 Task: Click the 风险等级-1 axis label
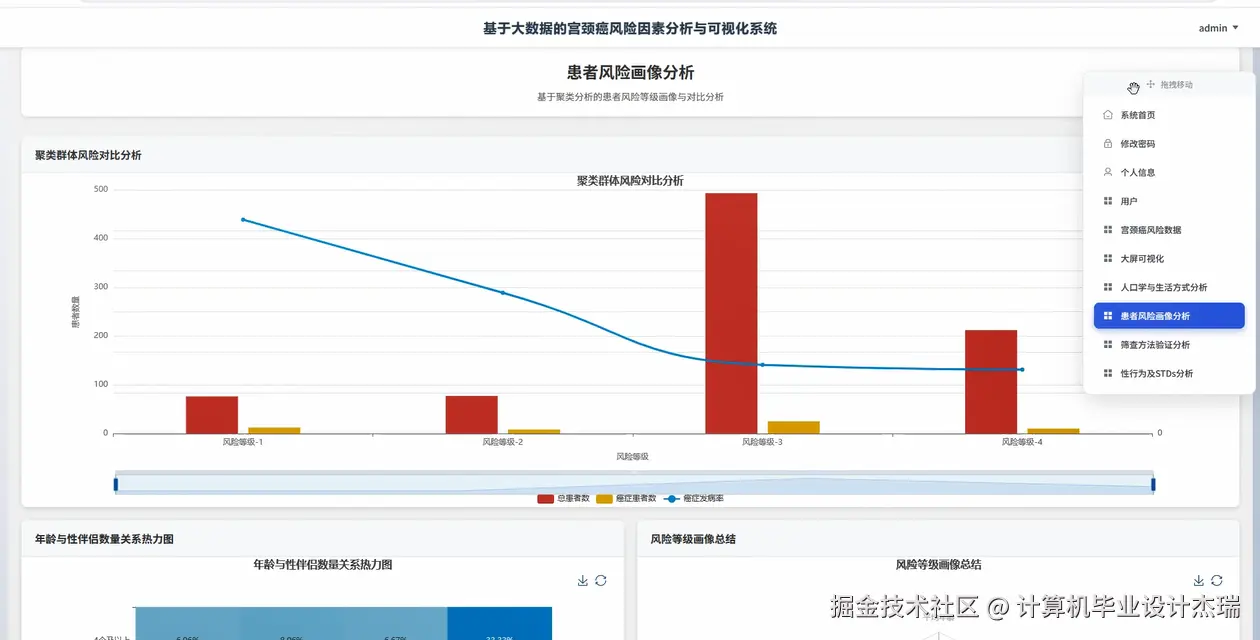coord(243,442)
